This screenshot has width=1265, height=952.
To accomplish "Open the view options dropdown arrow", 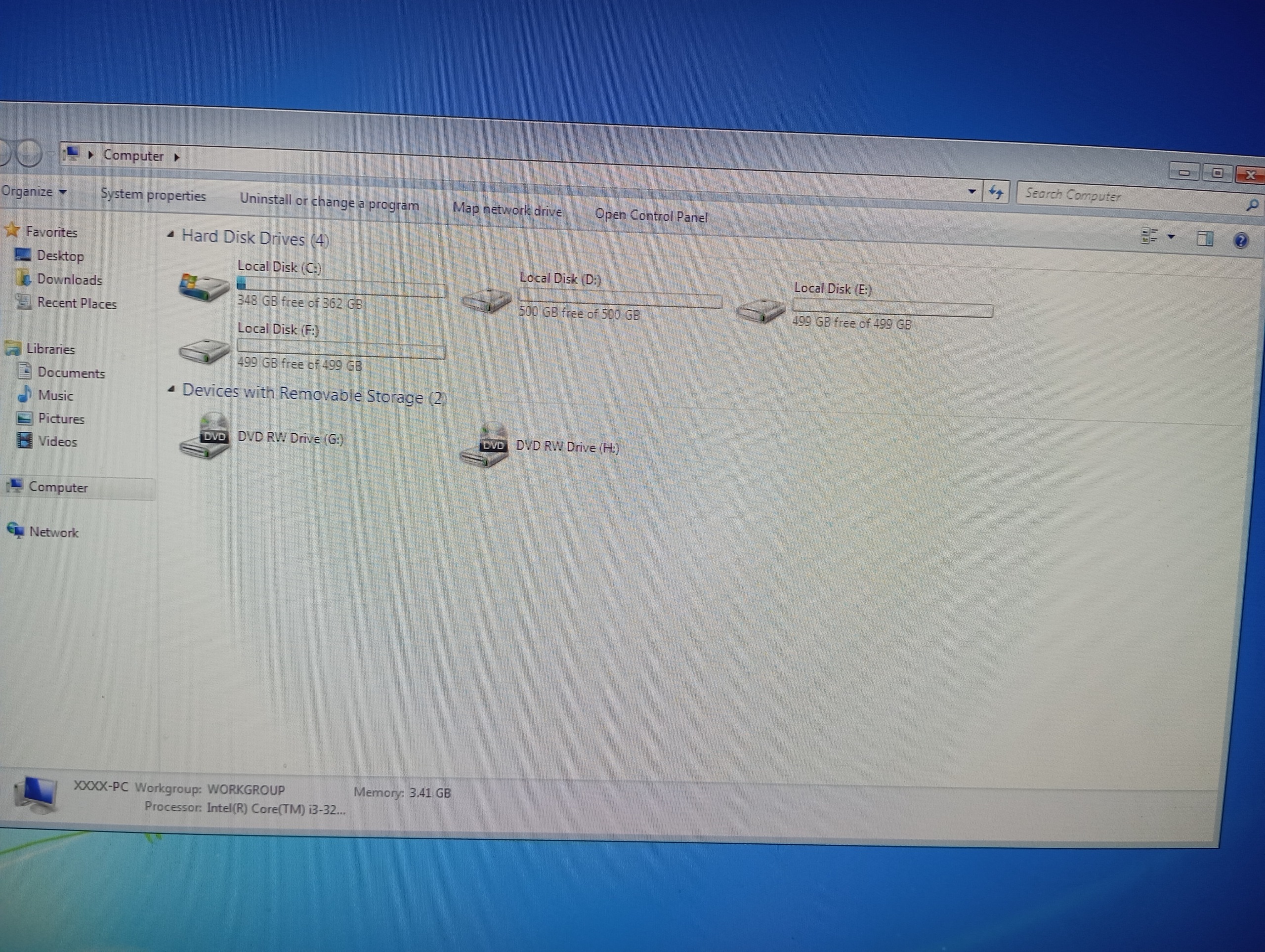I will click(1171, 237).
